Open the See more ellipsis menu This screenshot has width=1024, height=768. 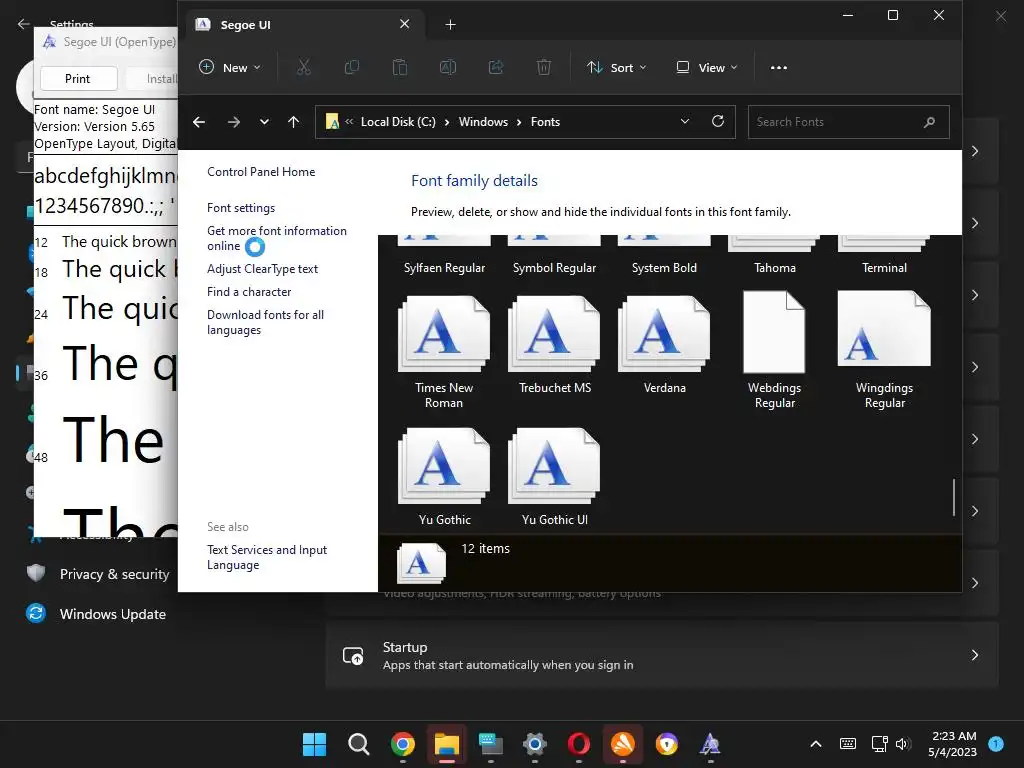tap(778, 67)
